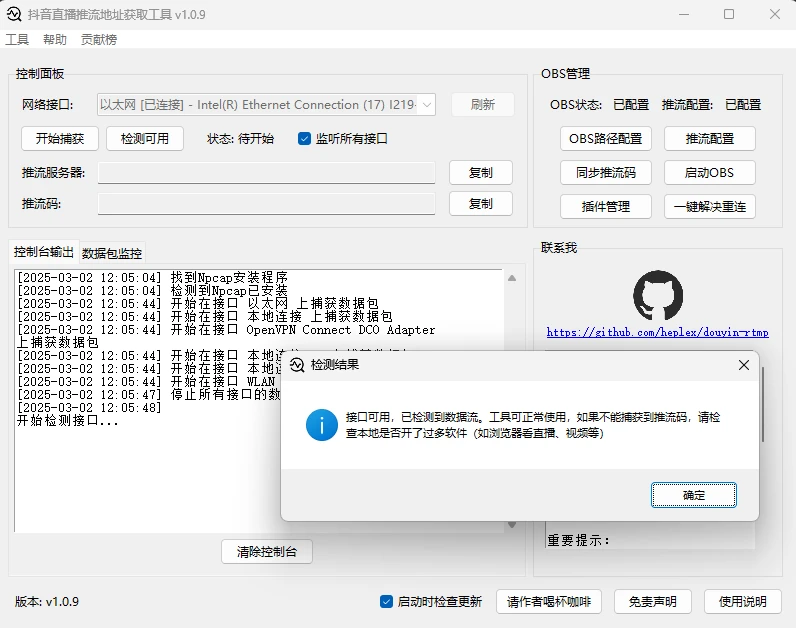The width and height of the screenshot is (796, 628).
Task: Click the 状态: 待开始 status text
Action: pos(241,139)
